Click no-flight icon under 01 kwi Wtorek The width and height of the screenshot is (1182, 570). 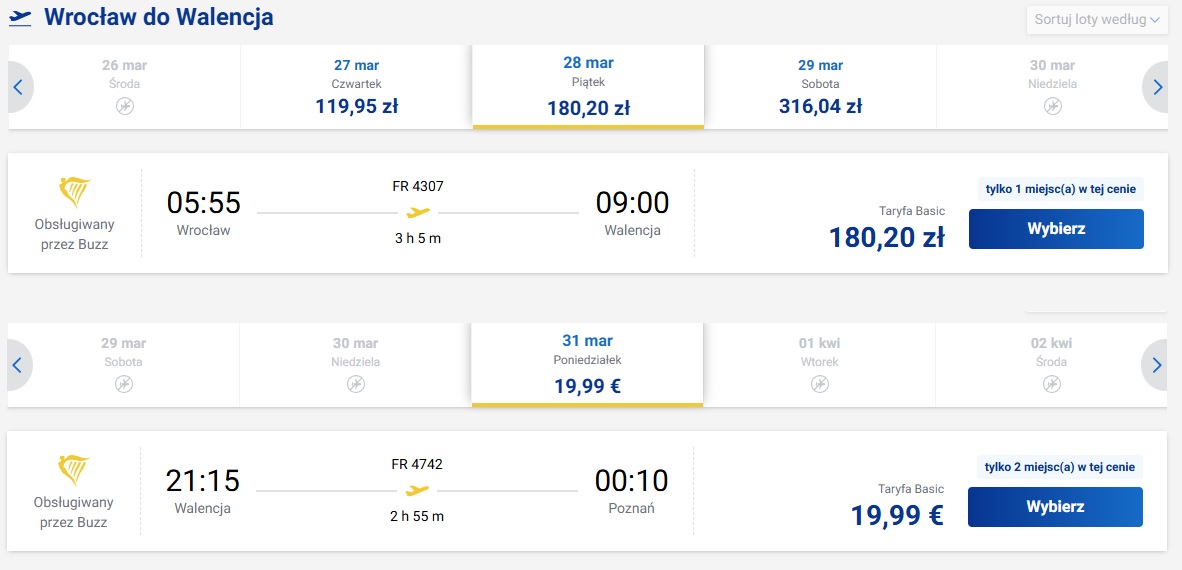point(819,384)
